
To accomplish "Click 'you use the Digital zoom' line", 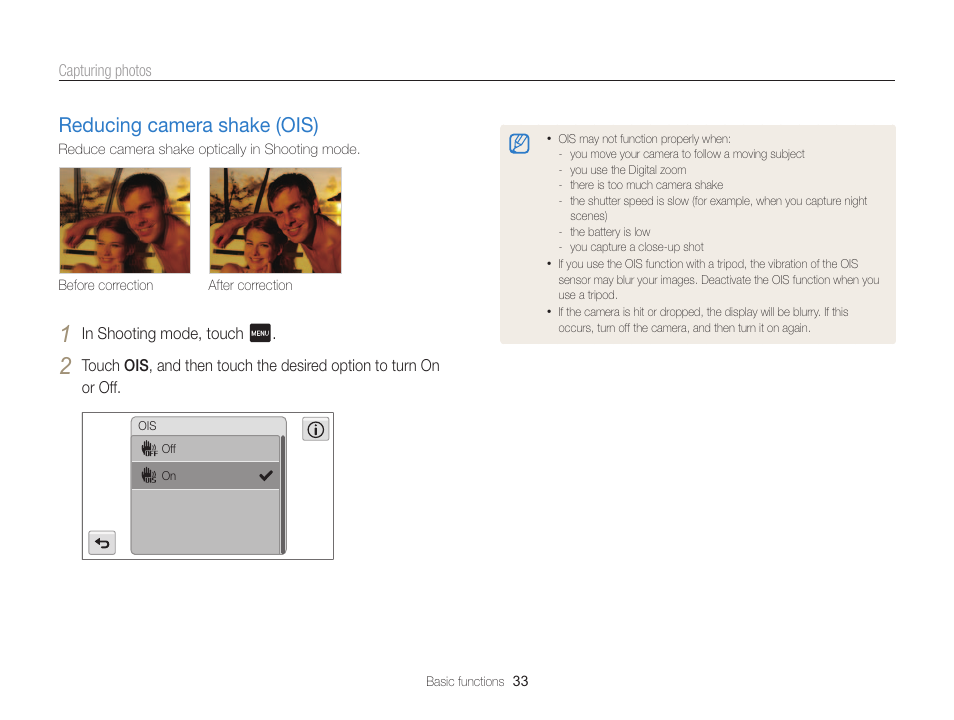I will pos(628,170).
